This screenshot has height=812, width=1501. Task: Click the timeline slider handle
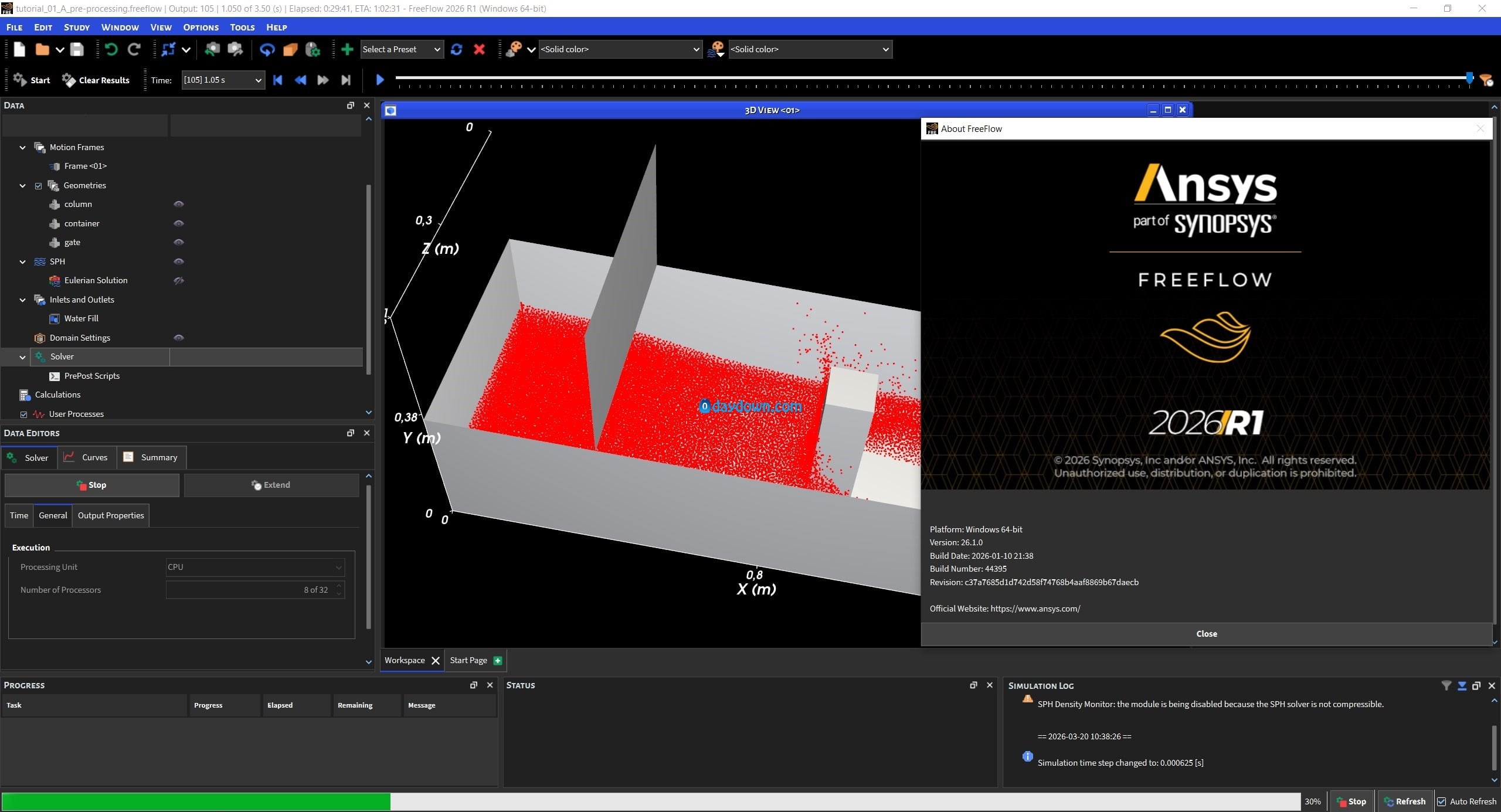pos(1469,77)
